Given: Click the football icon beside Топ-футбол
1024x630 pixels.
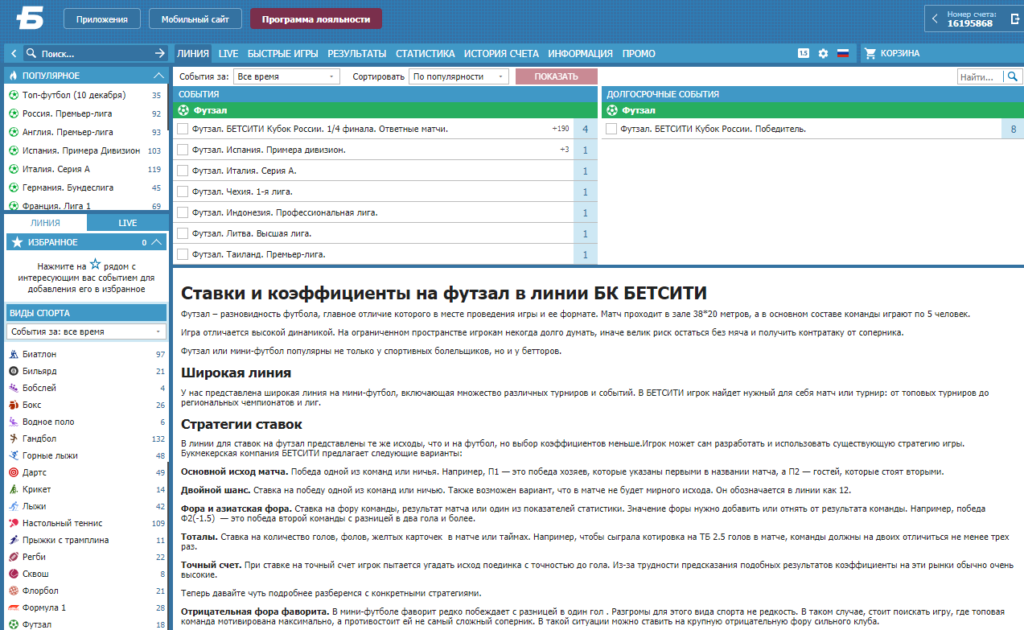Looking at the screenshot, I should [x=13, y=95].
